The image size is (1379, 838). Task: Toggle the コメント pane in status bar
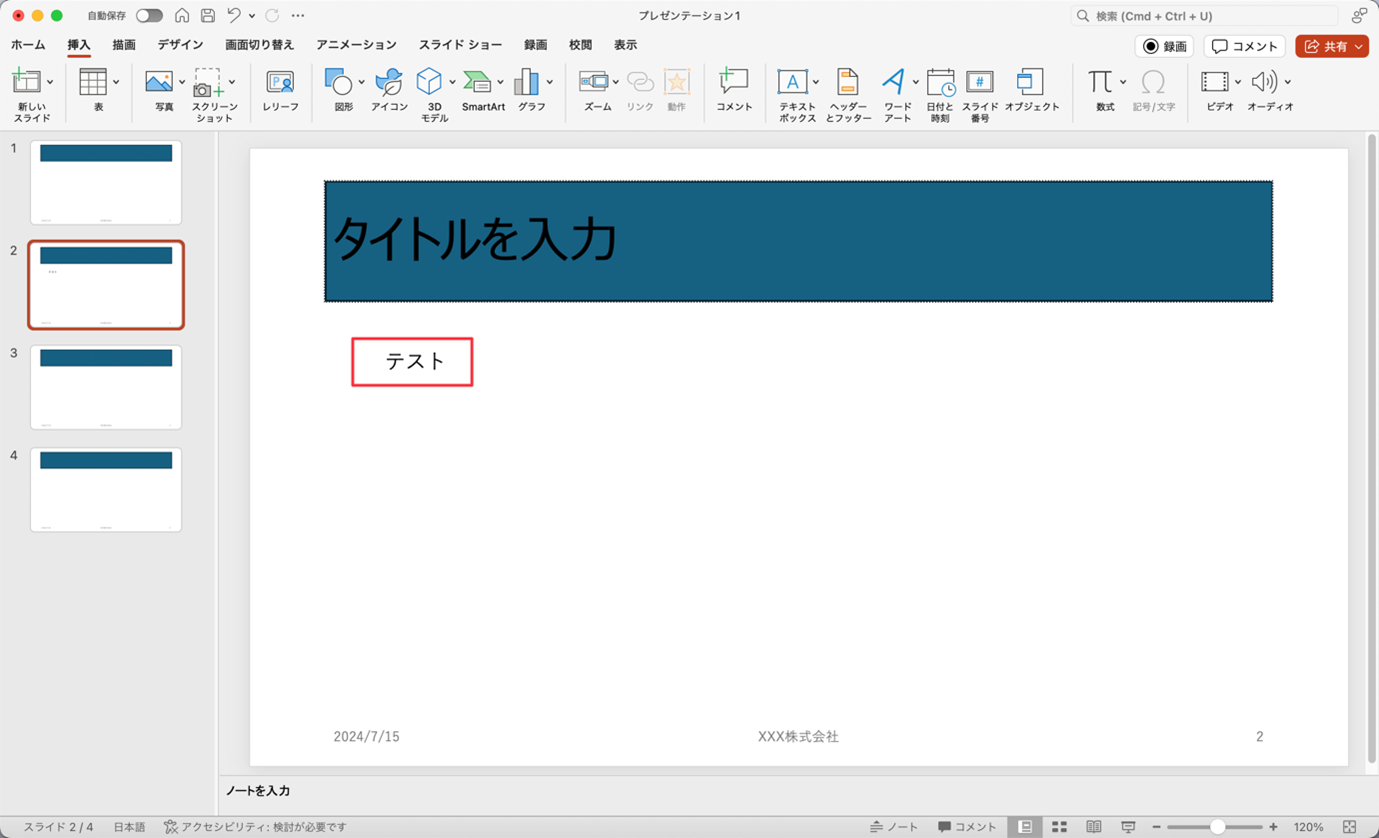tap(967, 827)
